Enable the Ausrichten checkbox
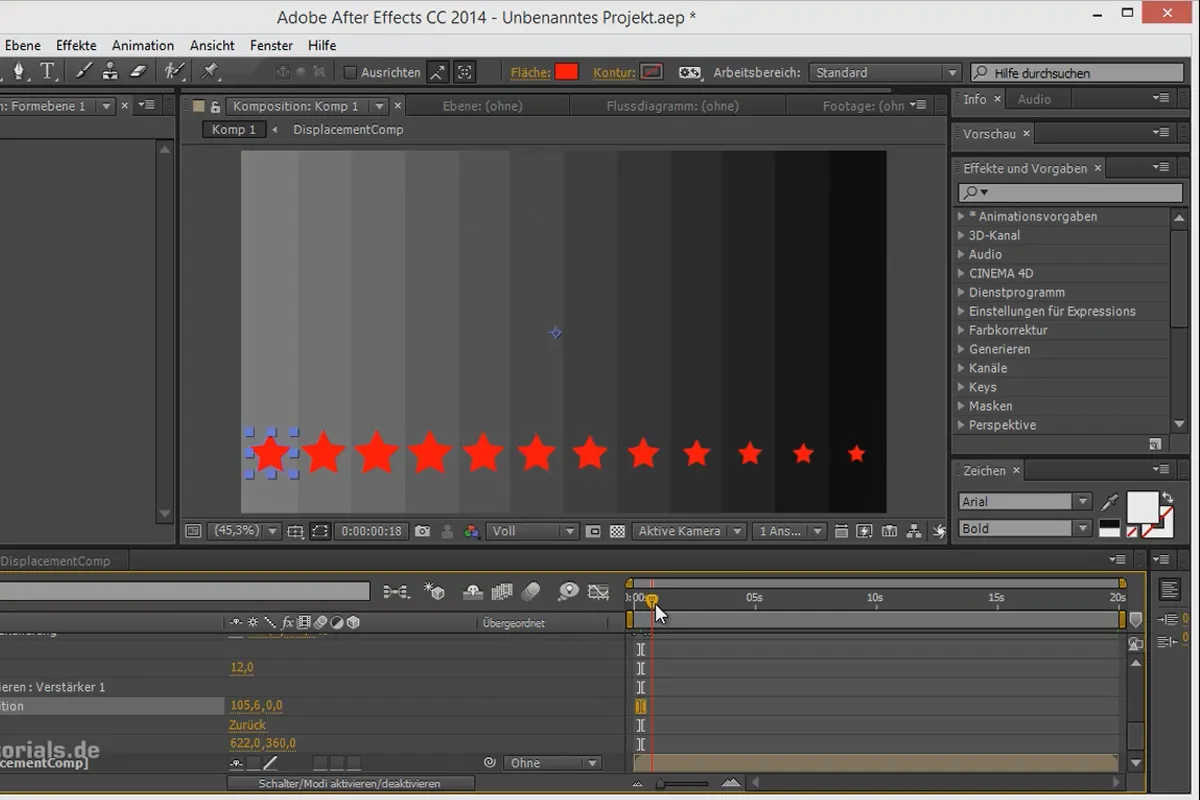 click(350, 73)
